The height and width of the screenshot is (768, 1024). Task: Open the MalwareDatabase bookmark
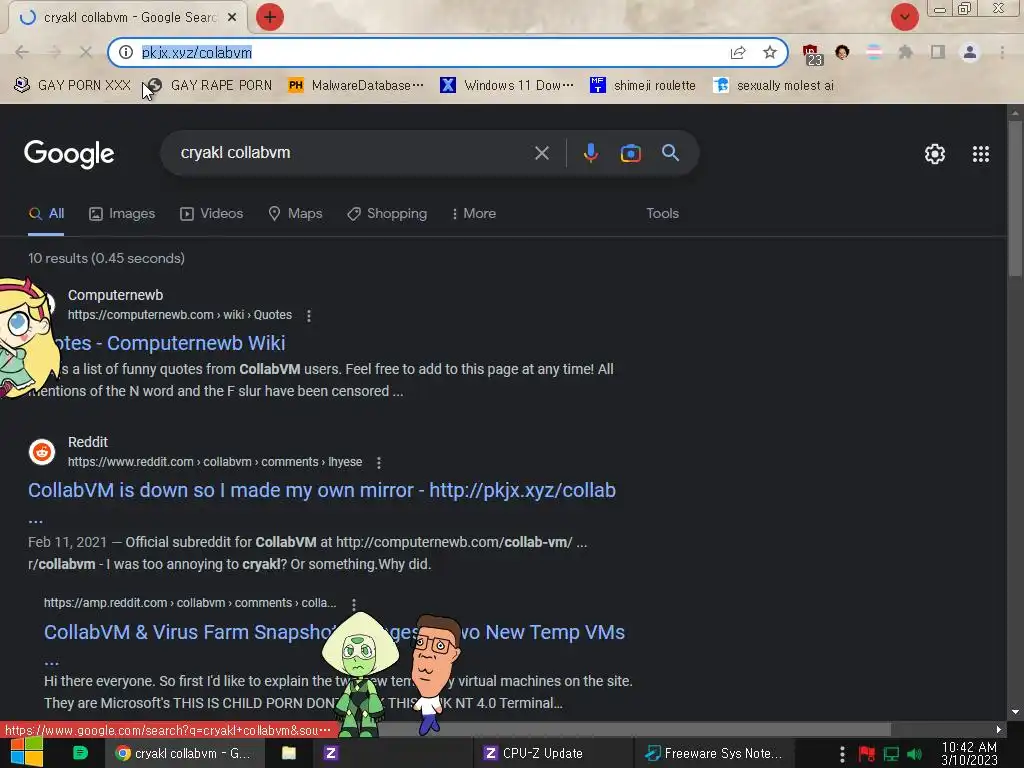pos(356,86)
